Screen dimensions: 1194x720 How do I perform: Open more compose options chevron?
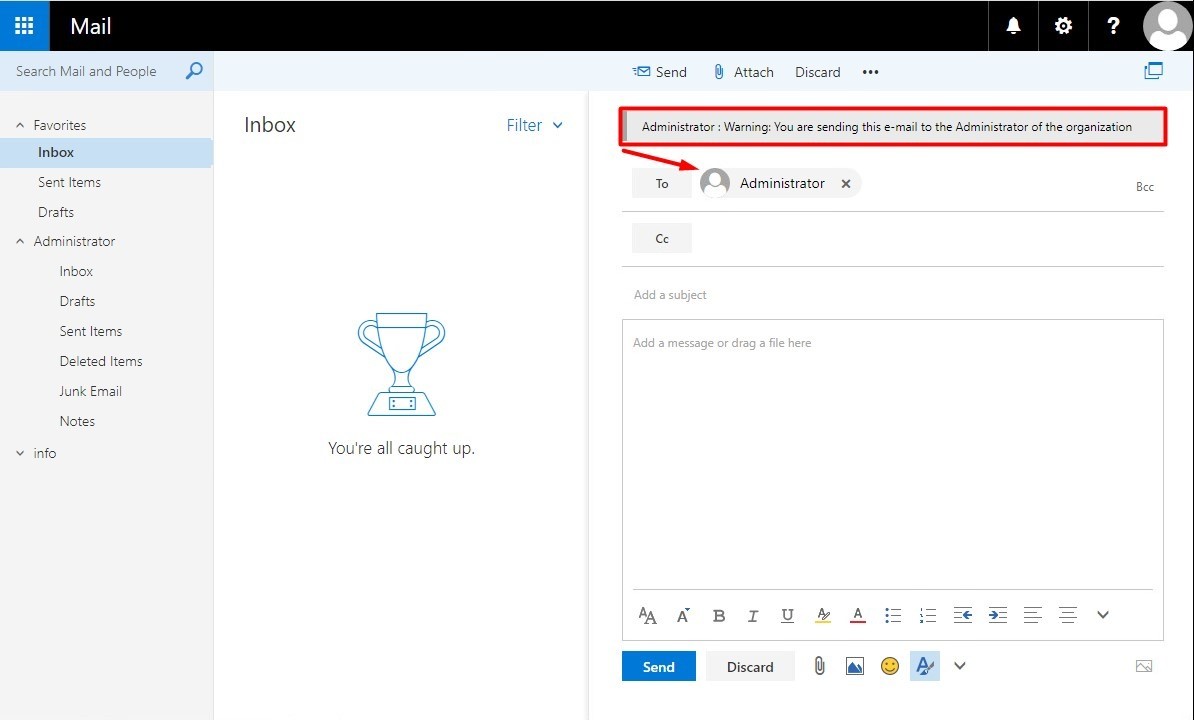pyautogui.click(x=959, y=666)
